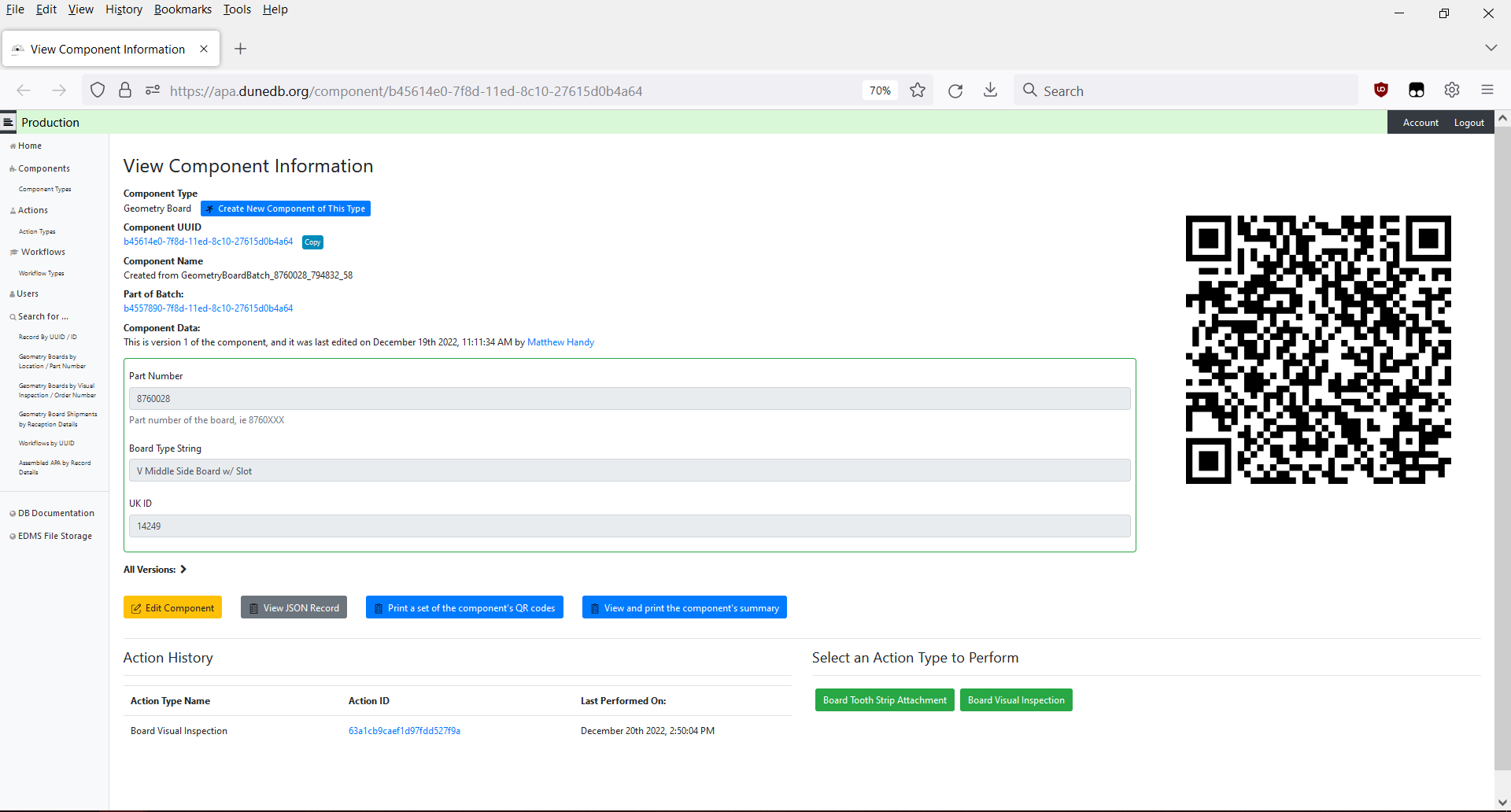Expand the All Versions chevron
Screen dimensions: 1511x812
pos(183,570)
